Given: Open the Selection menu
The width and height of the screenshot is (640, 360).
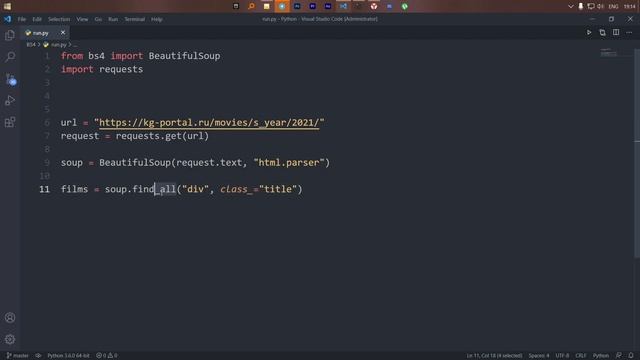Looking at the screenshot, I should 59,19.
